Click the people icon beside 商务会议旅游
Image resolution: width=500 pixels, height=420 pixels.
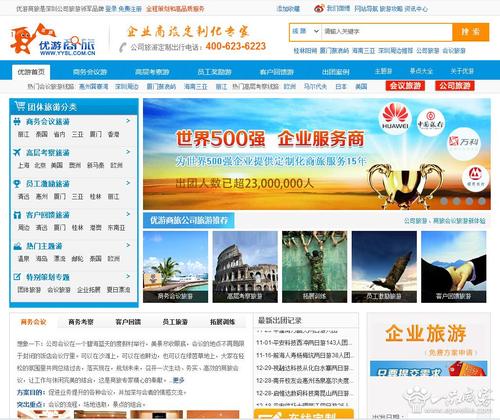[x=17, y=122]
